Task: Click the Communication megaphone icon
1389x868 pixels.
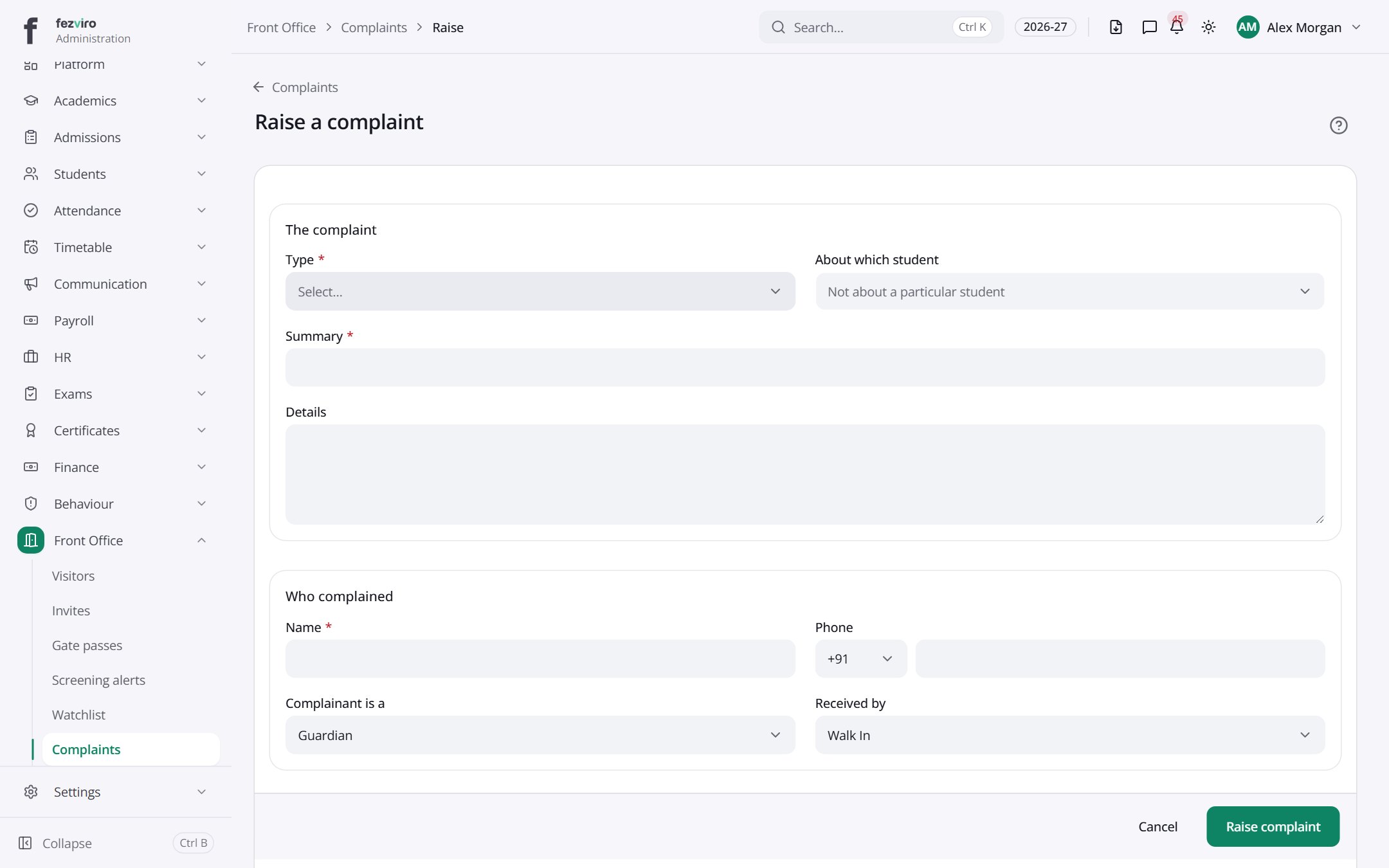Action: (31, 284)
